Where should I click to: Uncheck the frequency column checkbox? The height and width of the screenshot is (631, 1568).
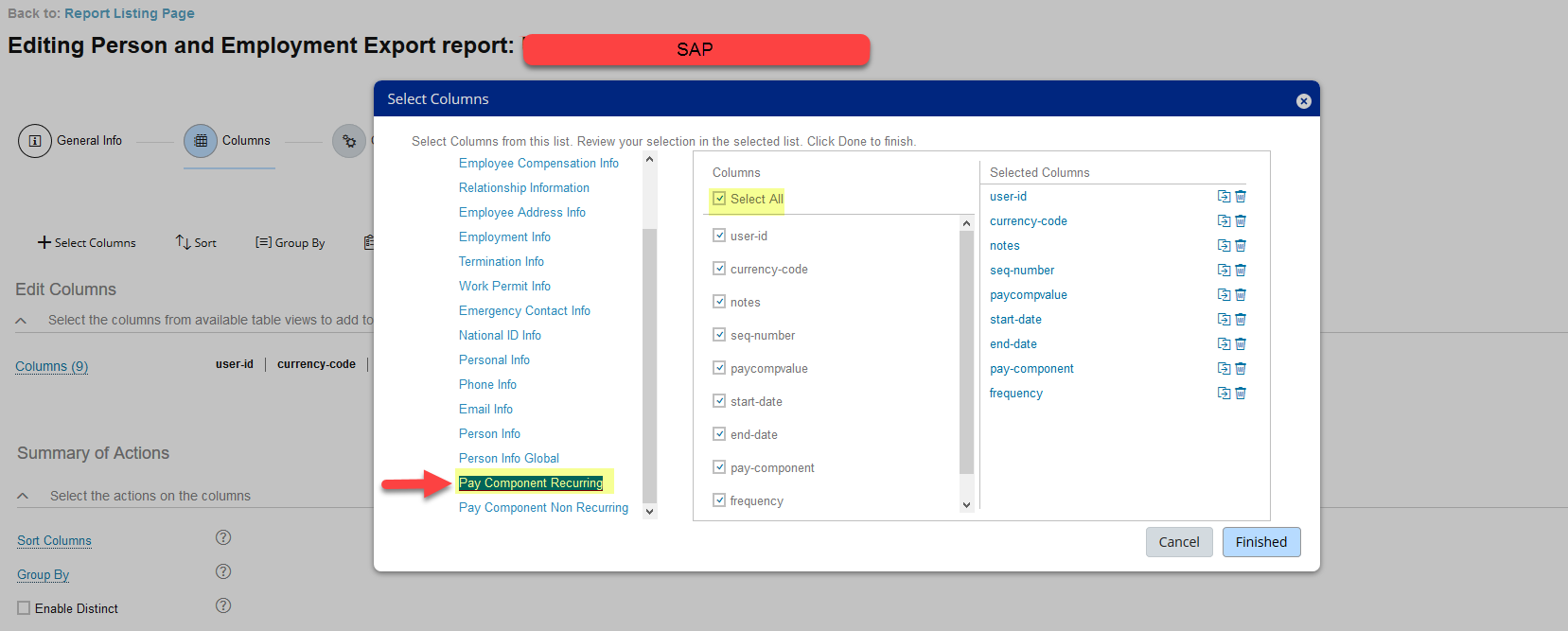pos(719,500)
